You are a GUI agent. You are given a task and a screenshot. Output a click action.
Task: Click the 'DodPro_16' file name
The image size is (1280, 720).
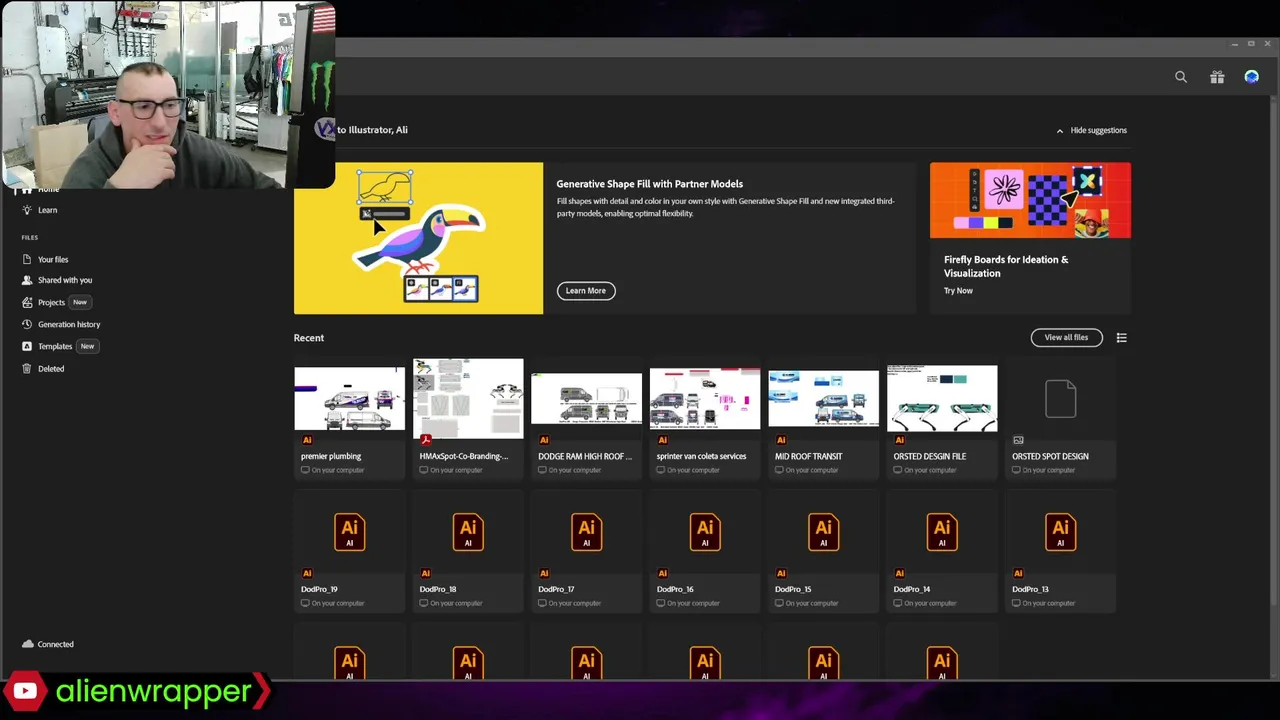pos(675,590)
